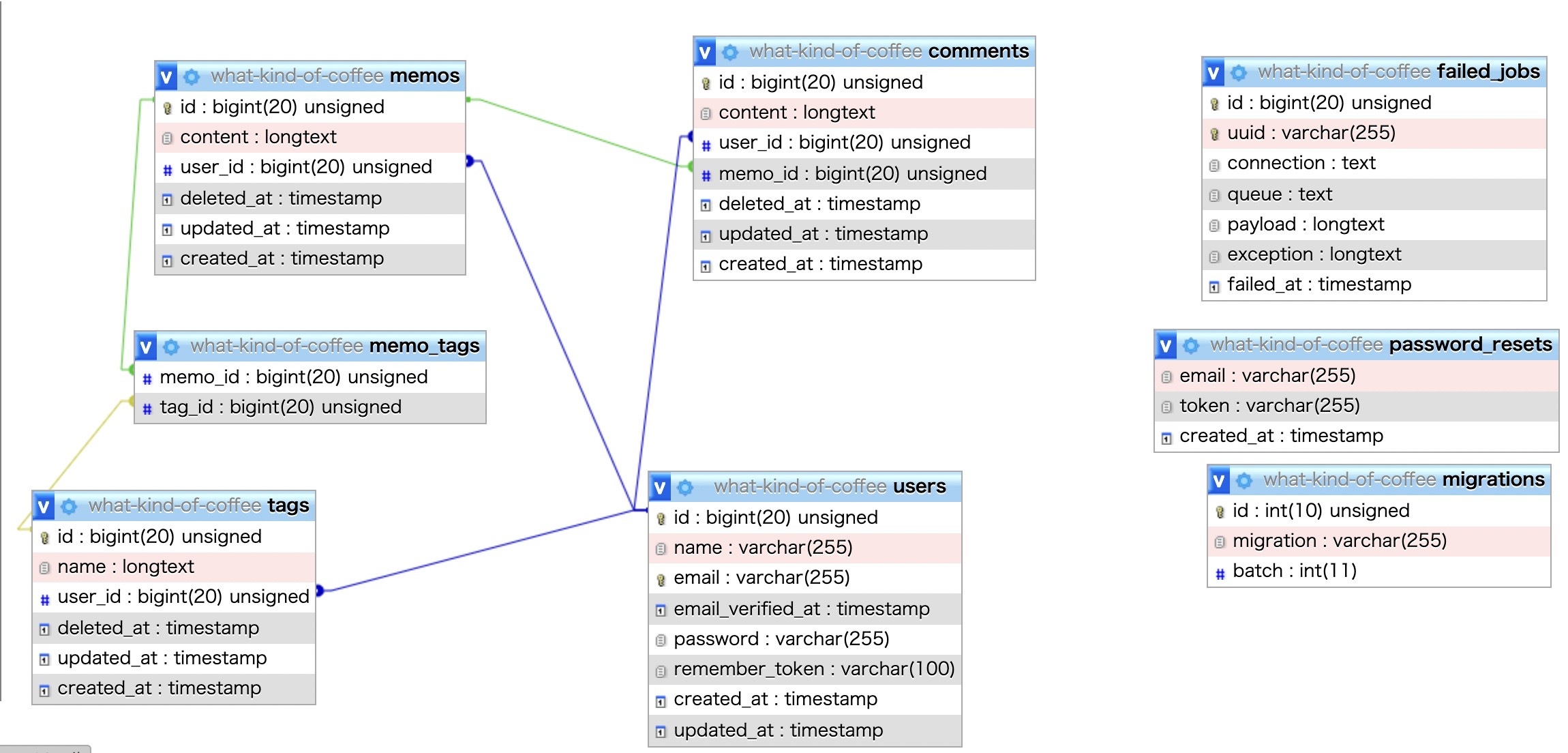The height and width of the screenshot is (753, 1568).
Task: Select 'migration : varchar(255)' in migrations
Action: tap(1378, 541)
